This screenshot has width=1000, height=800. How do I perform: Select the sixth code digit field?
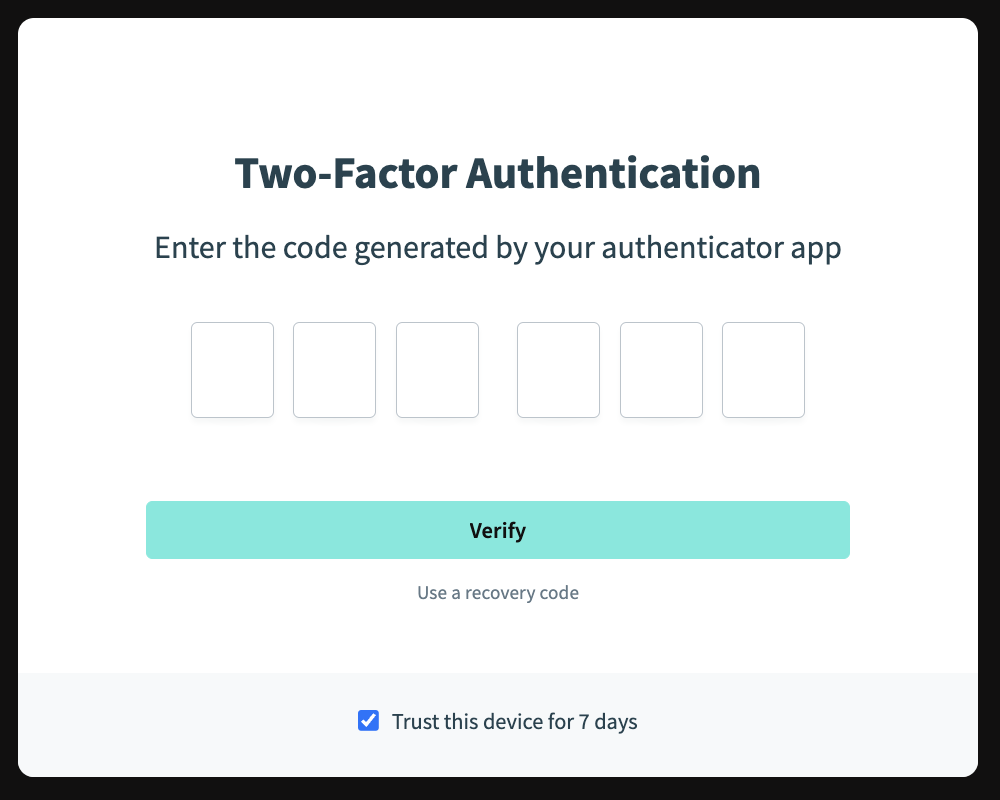[763, 370]
